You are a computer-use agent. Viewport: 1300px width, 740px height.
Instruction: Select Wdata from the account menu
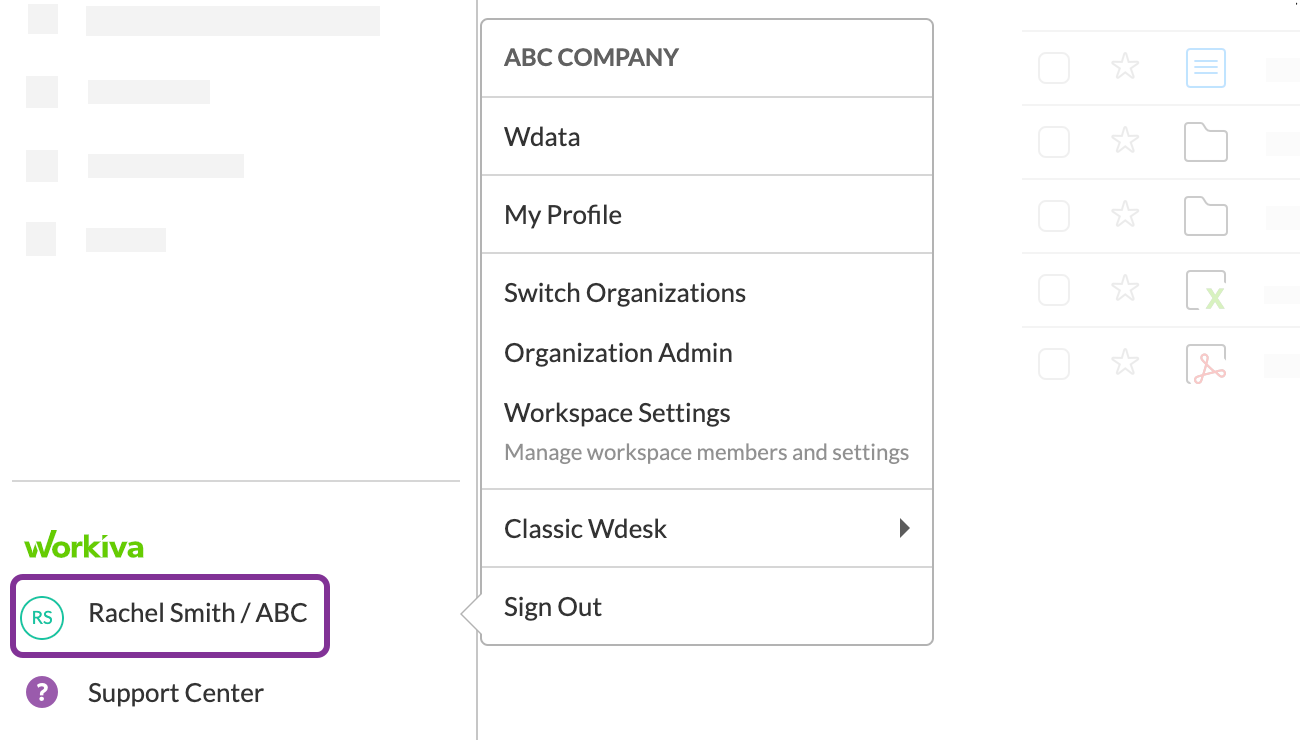tap(542, 137)
